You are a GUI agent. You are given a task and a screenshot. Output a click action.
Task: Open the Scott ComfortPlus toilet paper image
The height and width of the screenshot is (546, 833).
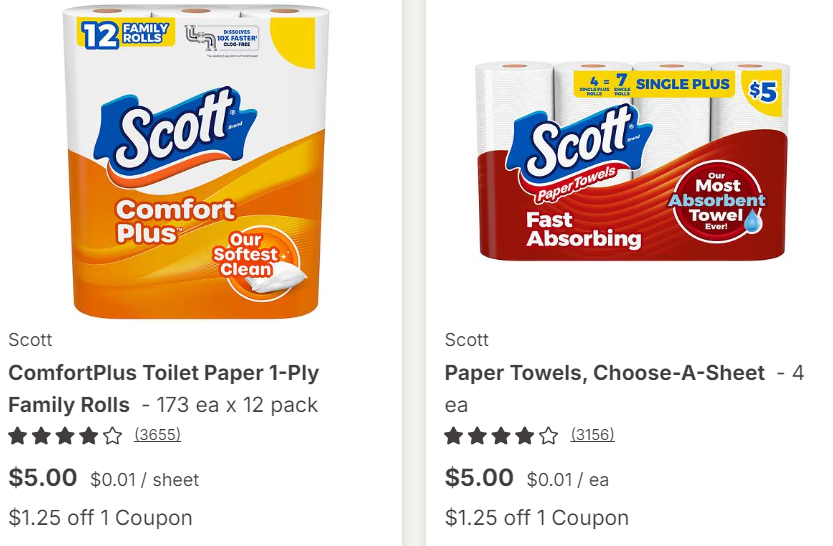coord(196,161)
